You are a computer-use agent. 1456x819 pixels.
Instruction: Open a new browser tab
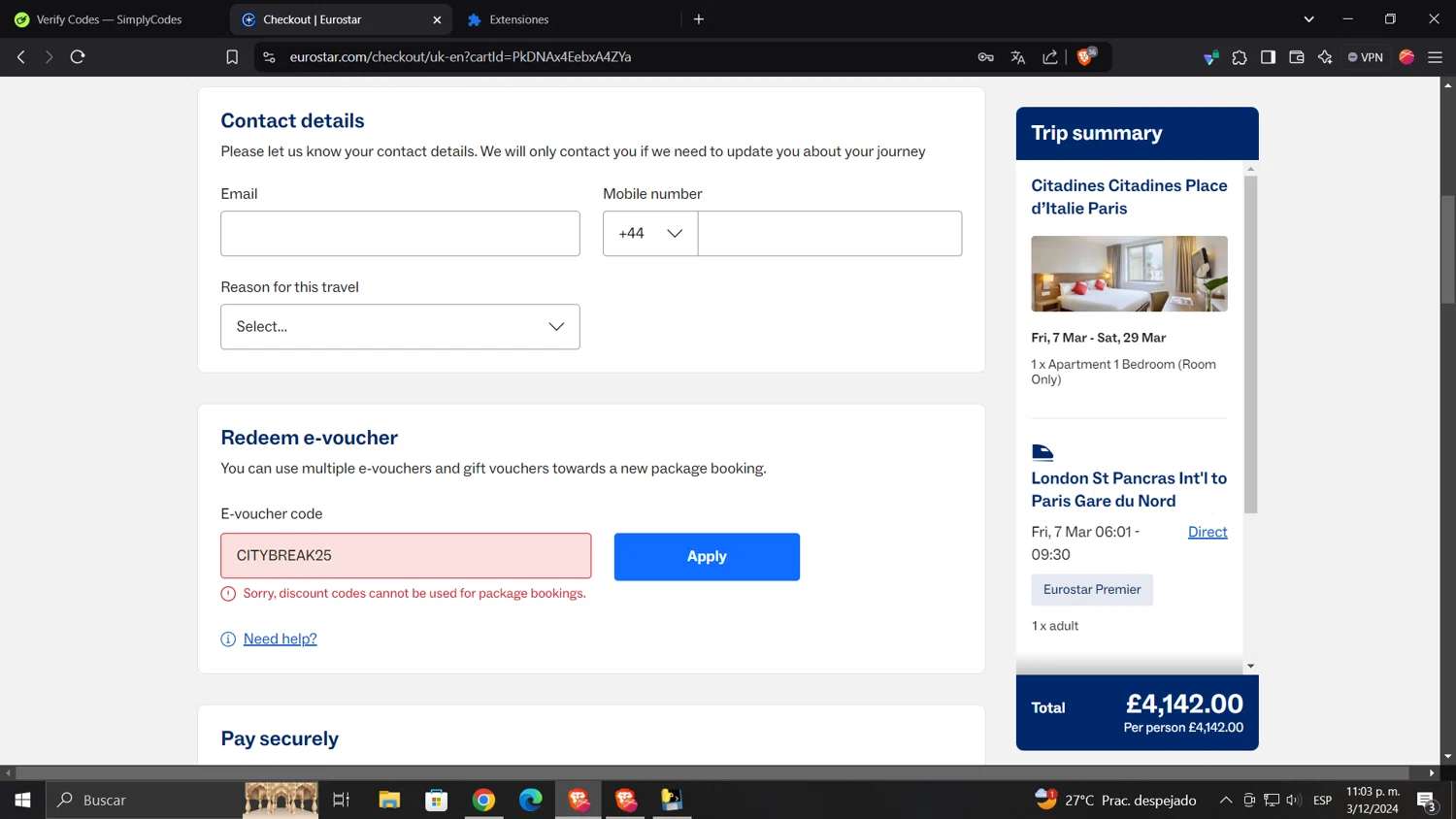point(698,19)
